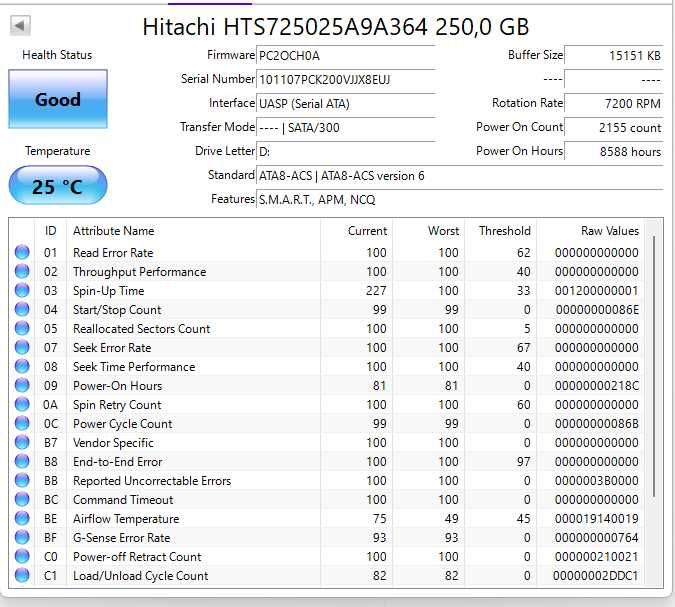Select the Spin-Up Time attribute name

click(x=108, y=291)
